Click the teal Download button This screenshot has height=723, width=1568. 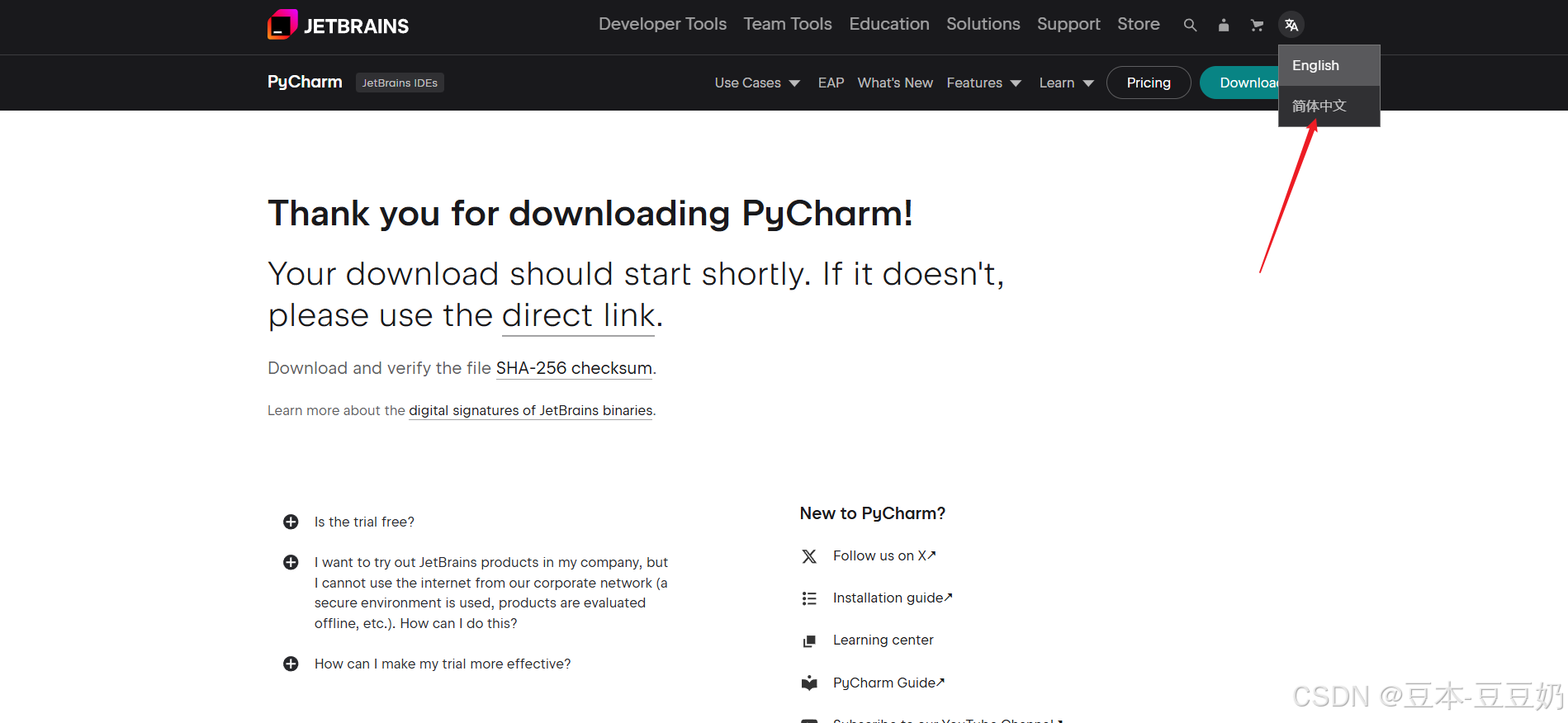coord(1239,83)
